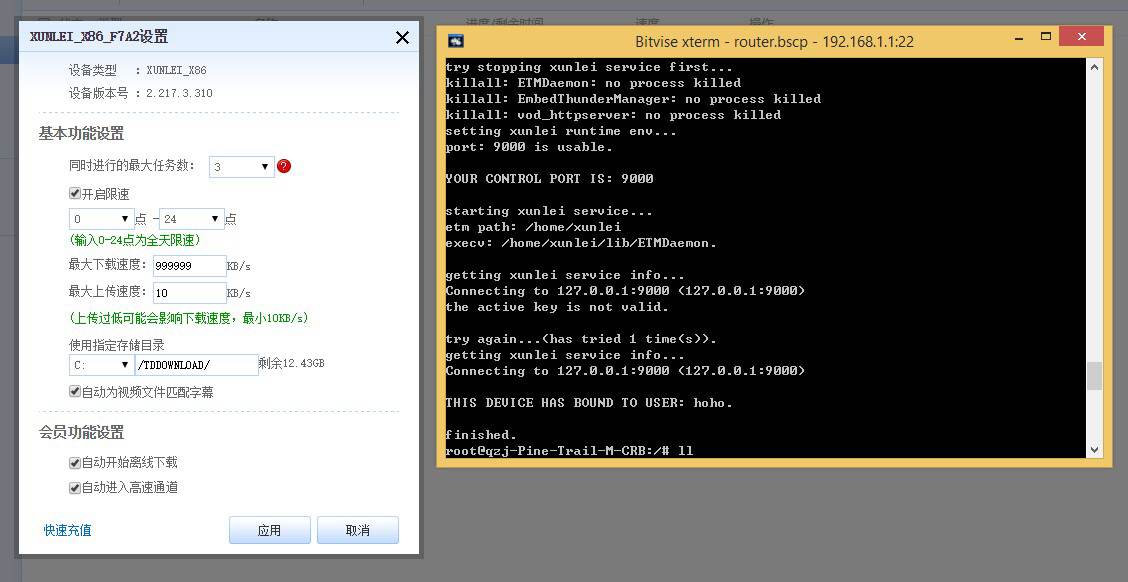Minimize the Bitvise xterm window

[1020, 37]
